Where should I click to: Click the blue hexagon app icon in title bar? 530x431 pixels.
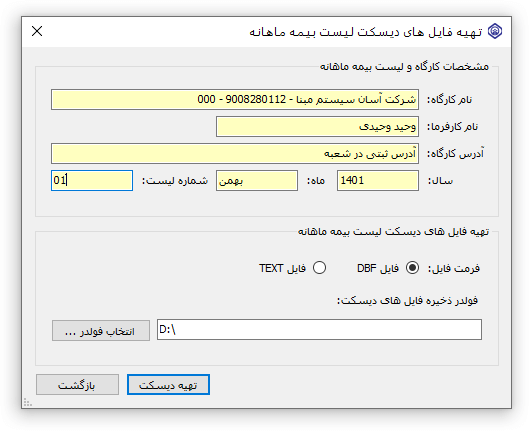(495, 31)
